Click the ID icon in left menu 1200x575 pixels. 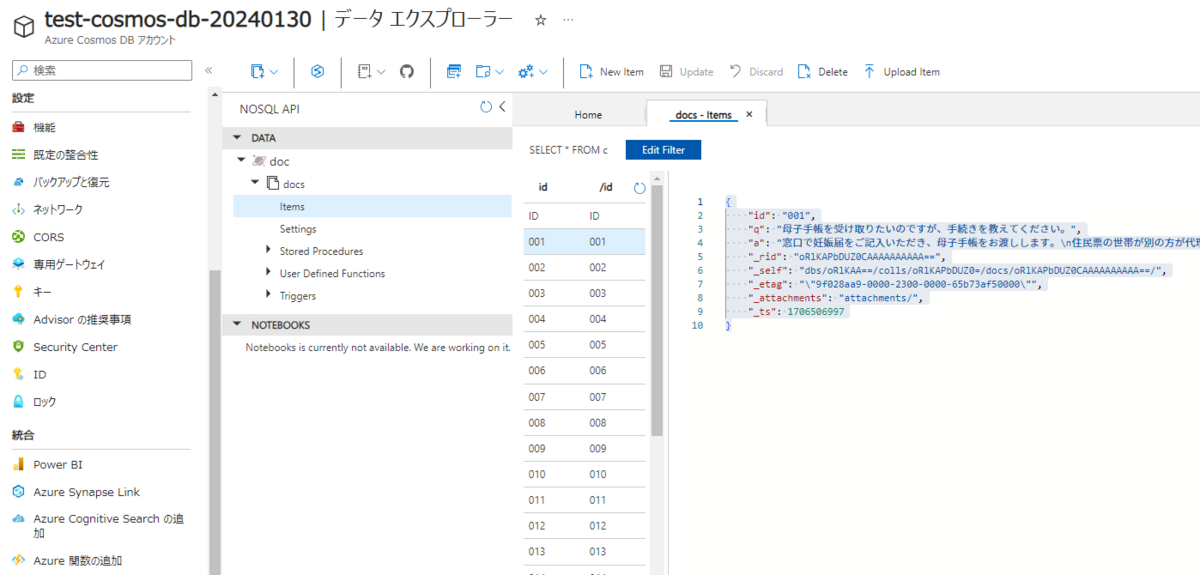pyautogui.click(x=18, y=374)
